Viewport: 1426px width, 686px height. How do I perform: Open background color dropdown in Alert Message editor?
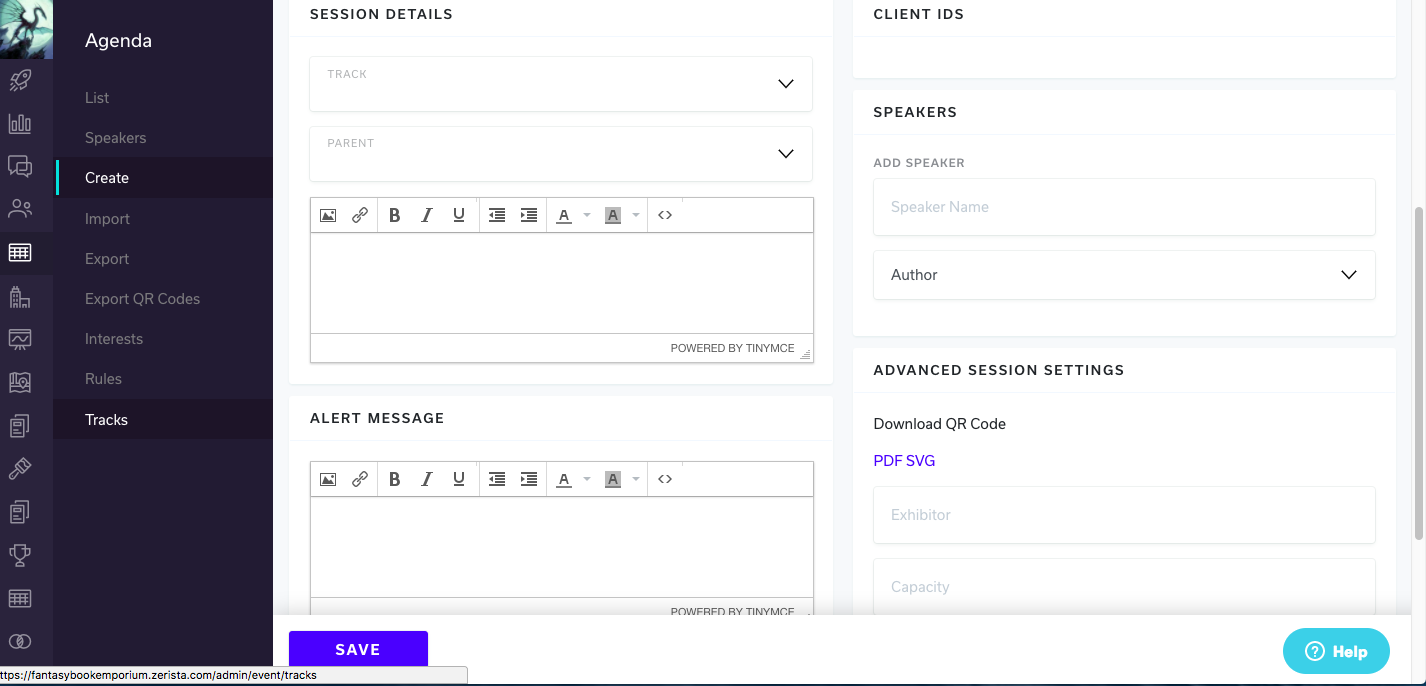[x=636, y=479]
